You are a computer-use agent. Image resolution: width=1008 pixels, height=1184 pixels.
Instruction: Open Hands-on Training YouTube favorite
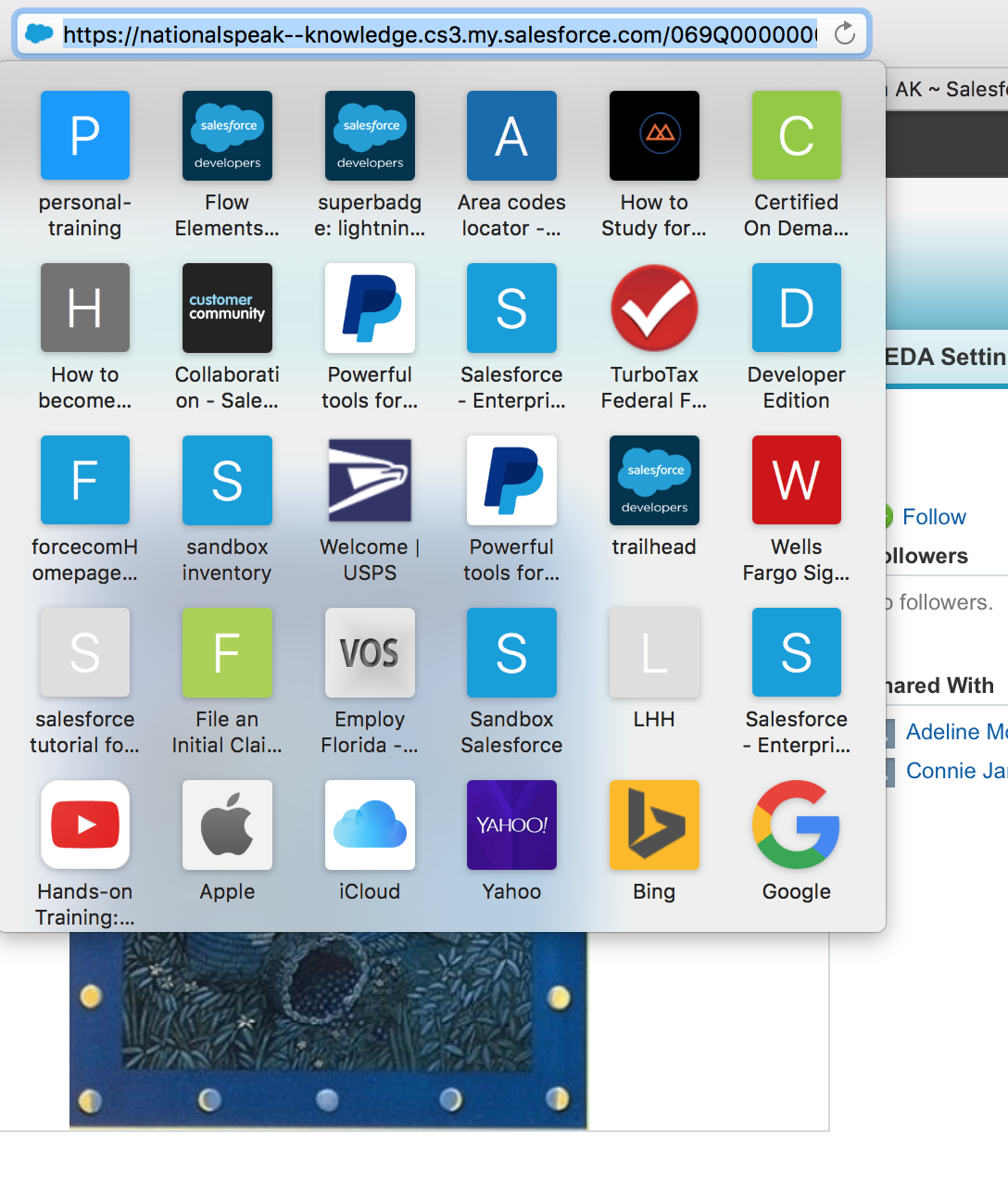[x=85, y=825]
